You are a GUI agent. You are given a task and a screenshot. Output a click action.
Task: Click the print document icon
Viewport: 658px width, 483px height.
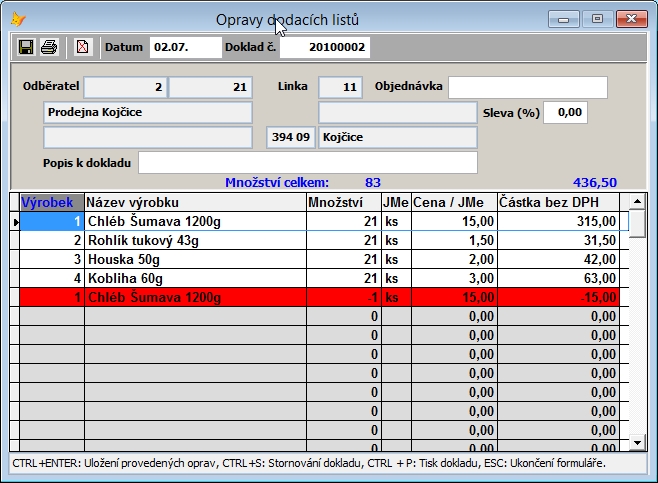(49, 47)
